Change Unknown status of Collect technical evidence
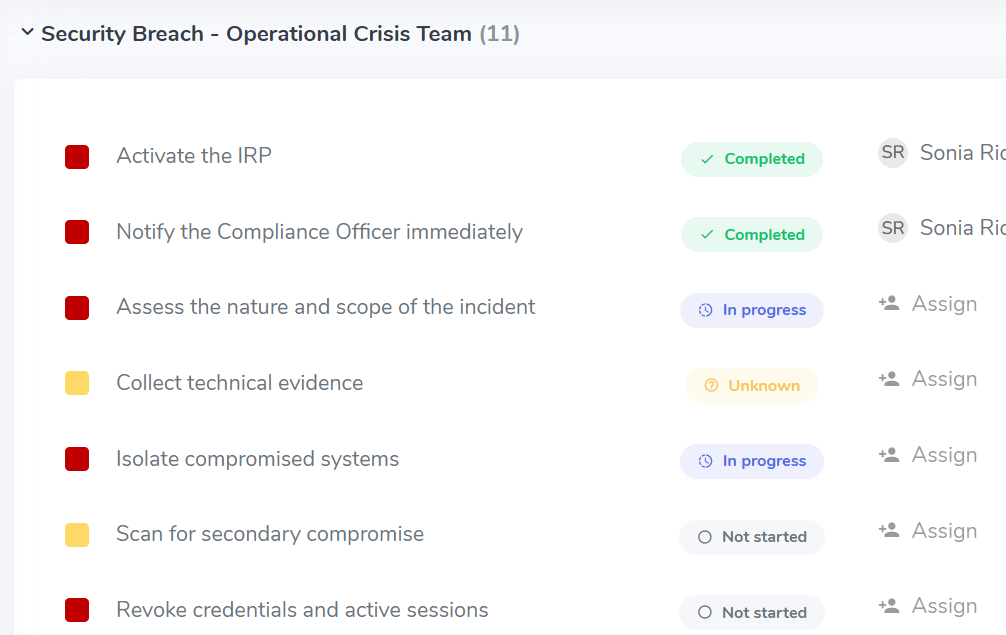 (752, 386)
